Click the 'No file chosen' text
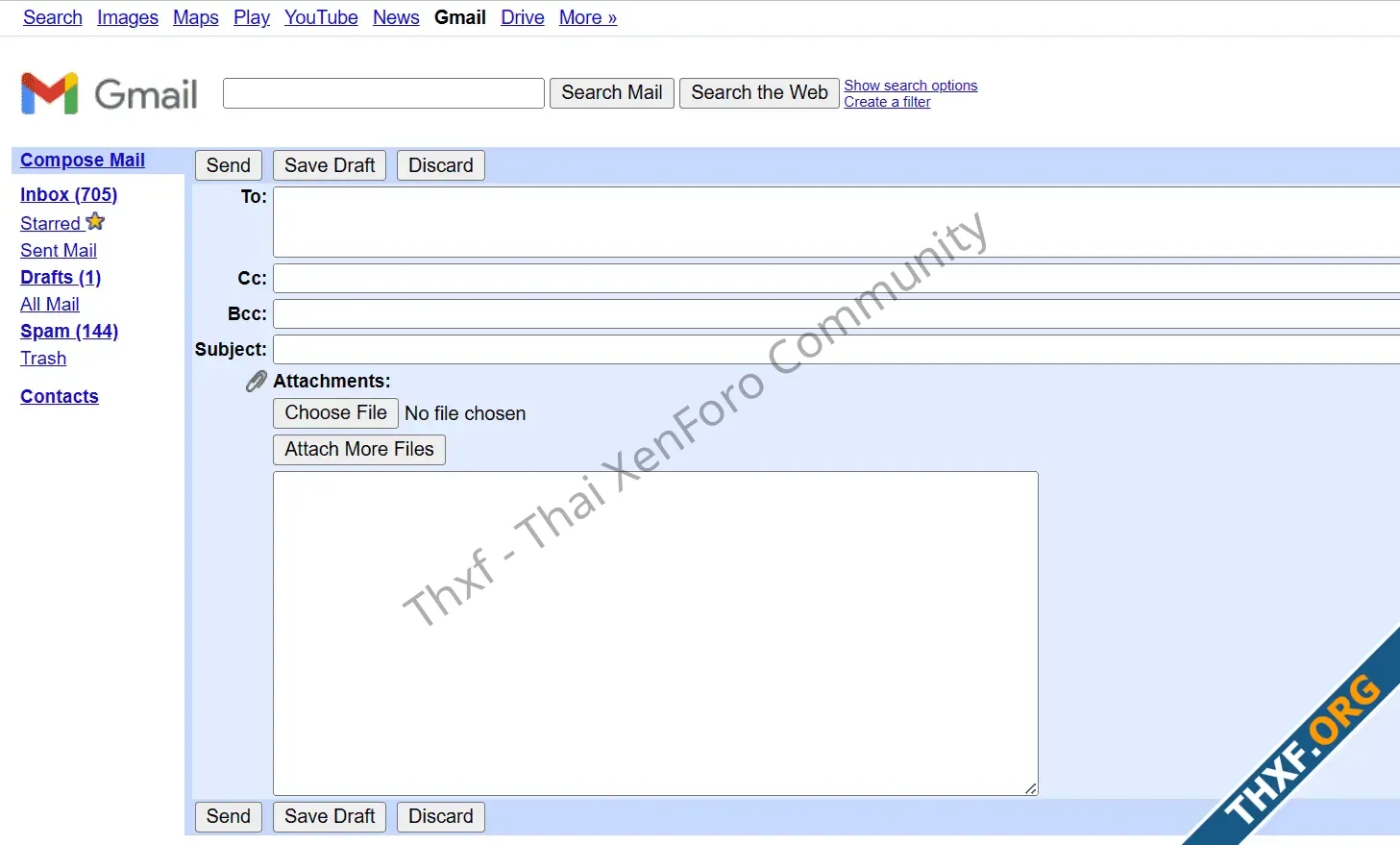 [x=465, y=413]
